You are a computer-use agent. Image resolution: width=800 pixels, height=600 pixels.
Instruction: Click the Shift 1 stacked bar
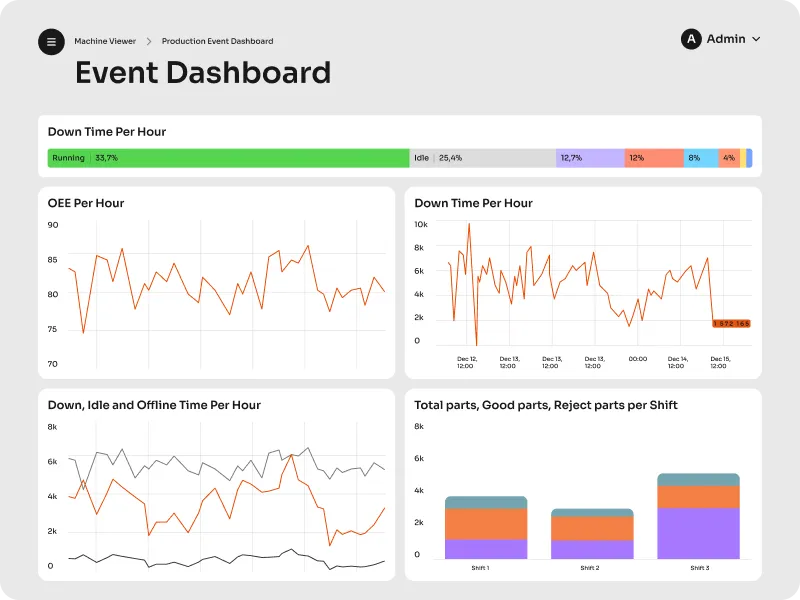point(486,528)
